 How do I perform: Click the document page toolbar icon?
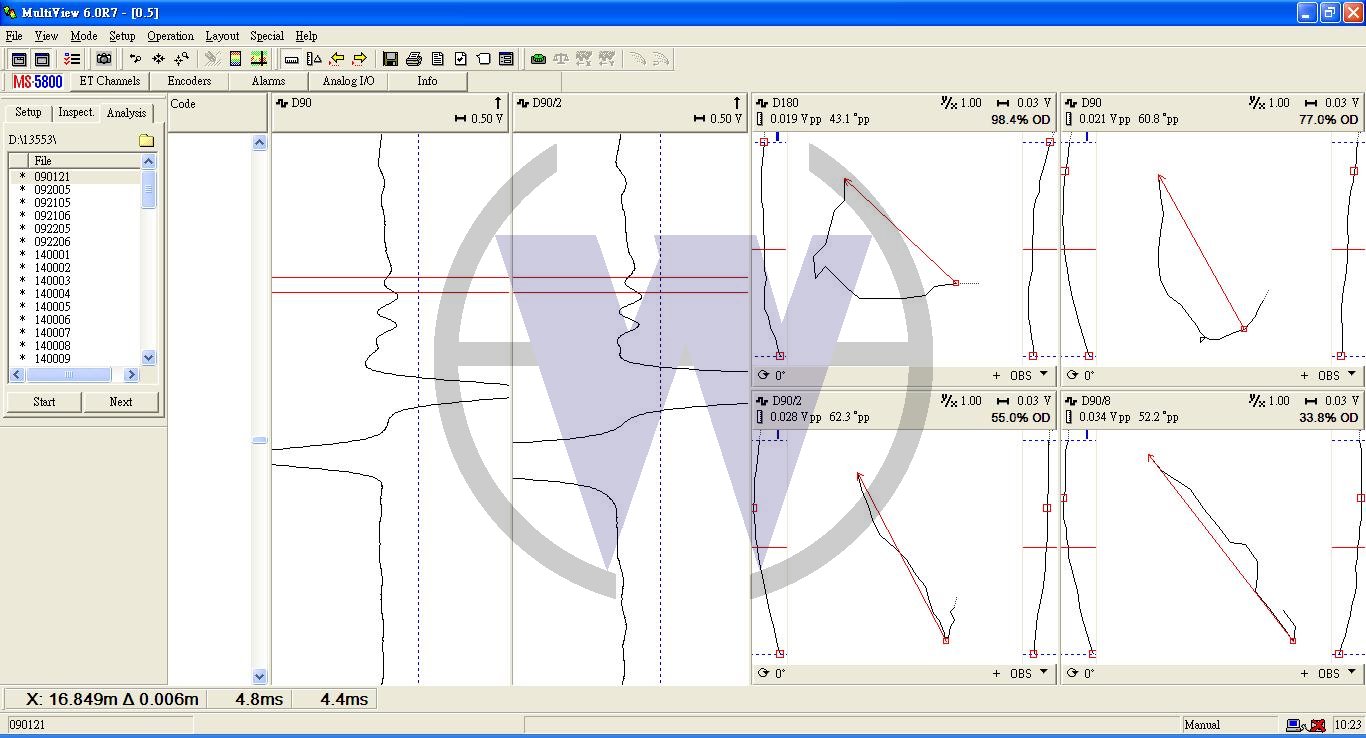[437, 59]
